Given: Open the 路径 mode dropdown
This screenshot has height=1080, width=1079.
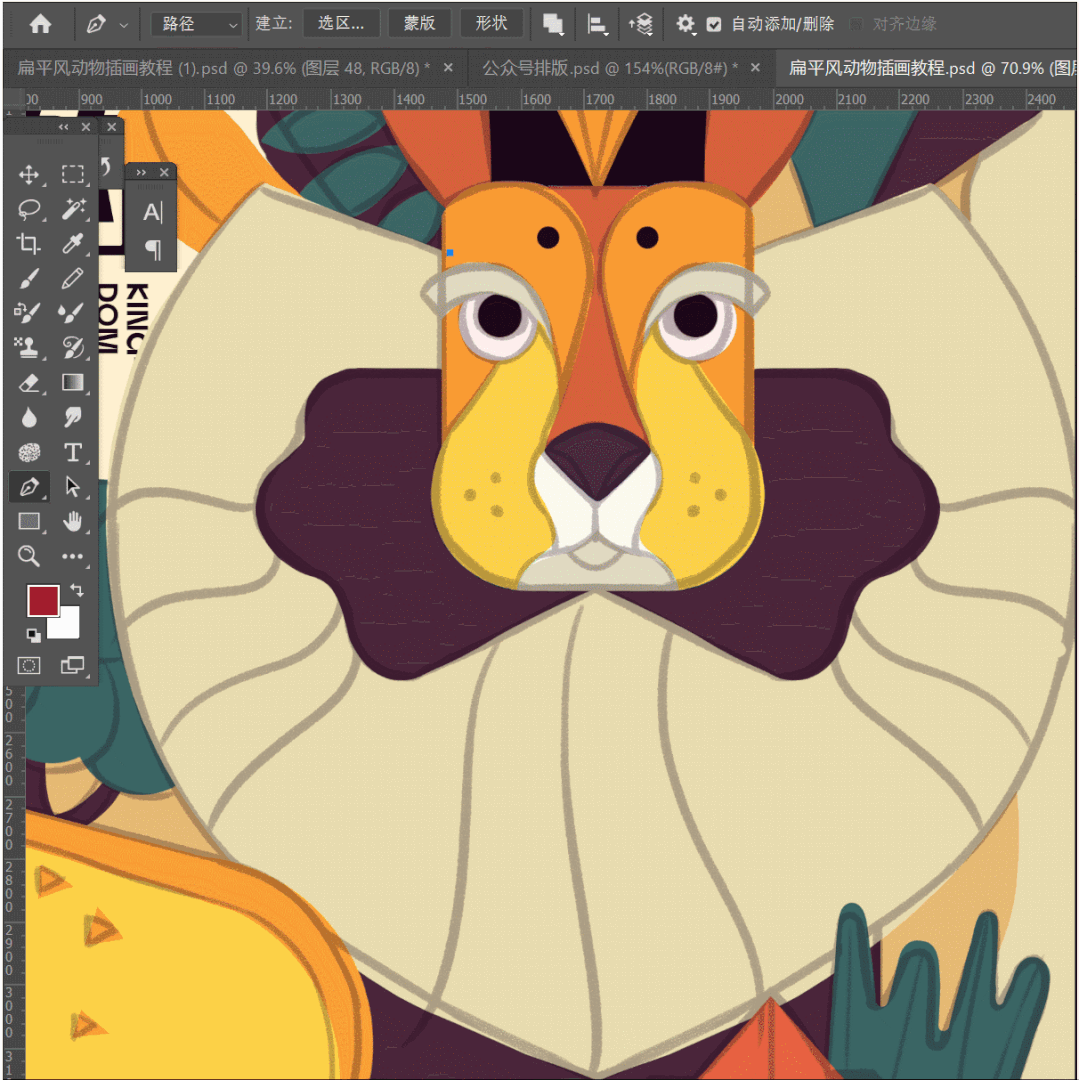Looking at the screenshot, I should [195, 24].
